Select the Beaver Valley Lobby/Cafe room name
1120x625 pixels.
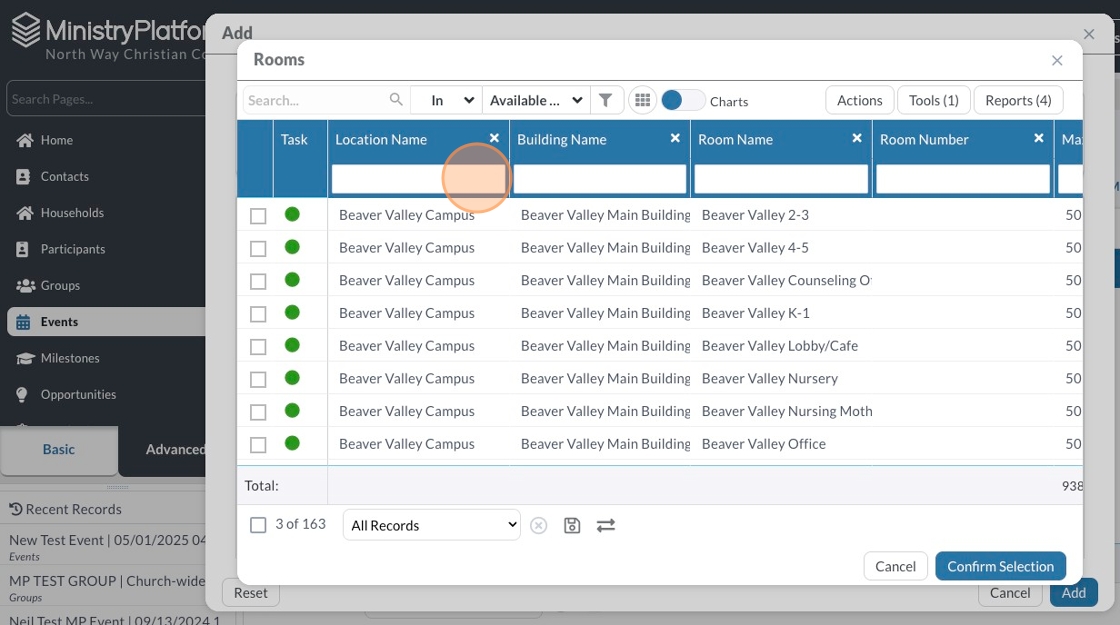pos(780,346)
